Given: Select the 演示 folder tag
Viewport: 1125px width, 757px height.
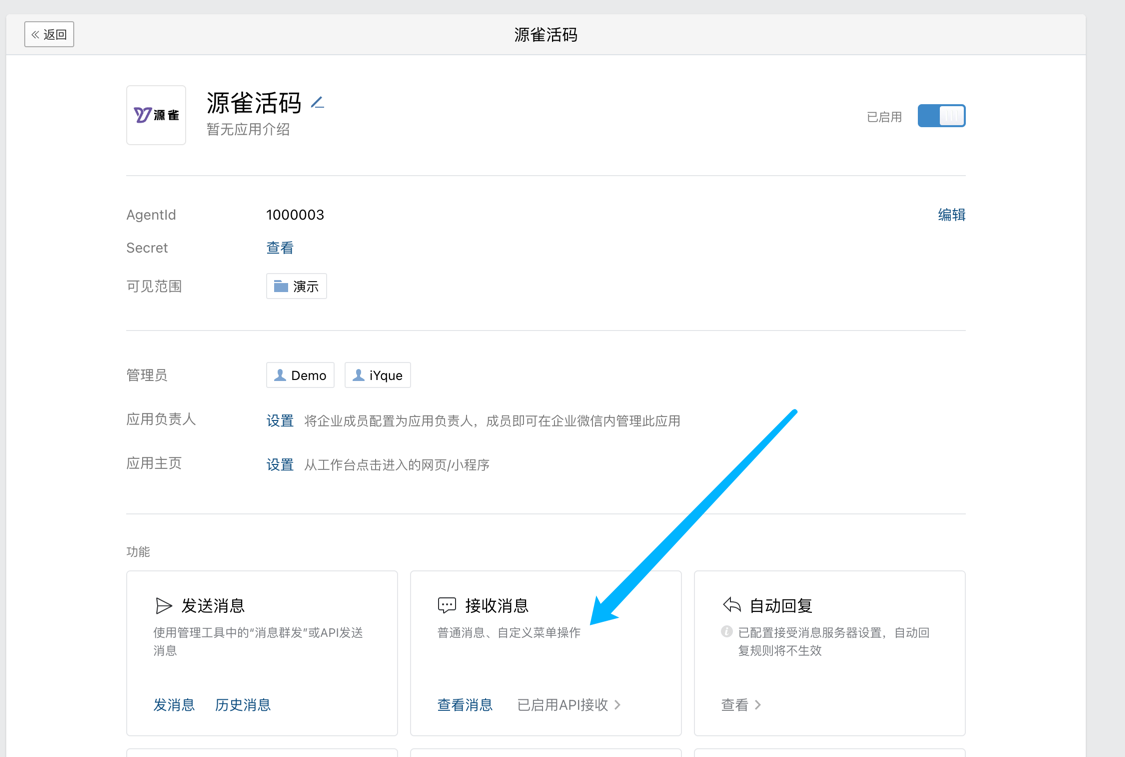Looking at the screenshot, I should (296, 286).
